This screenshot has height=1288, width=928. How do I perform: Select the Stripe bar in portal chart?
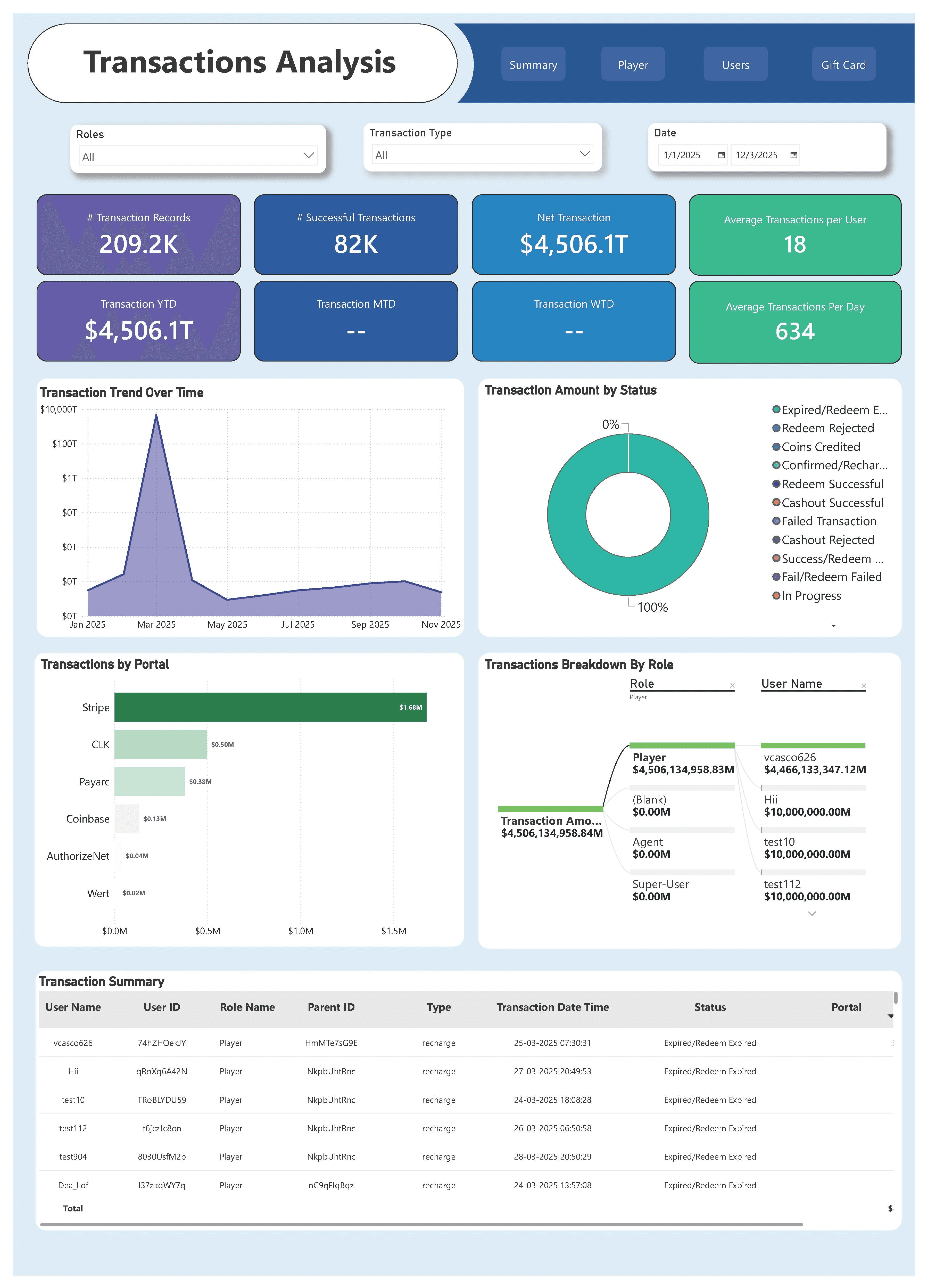click(270, 708)
